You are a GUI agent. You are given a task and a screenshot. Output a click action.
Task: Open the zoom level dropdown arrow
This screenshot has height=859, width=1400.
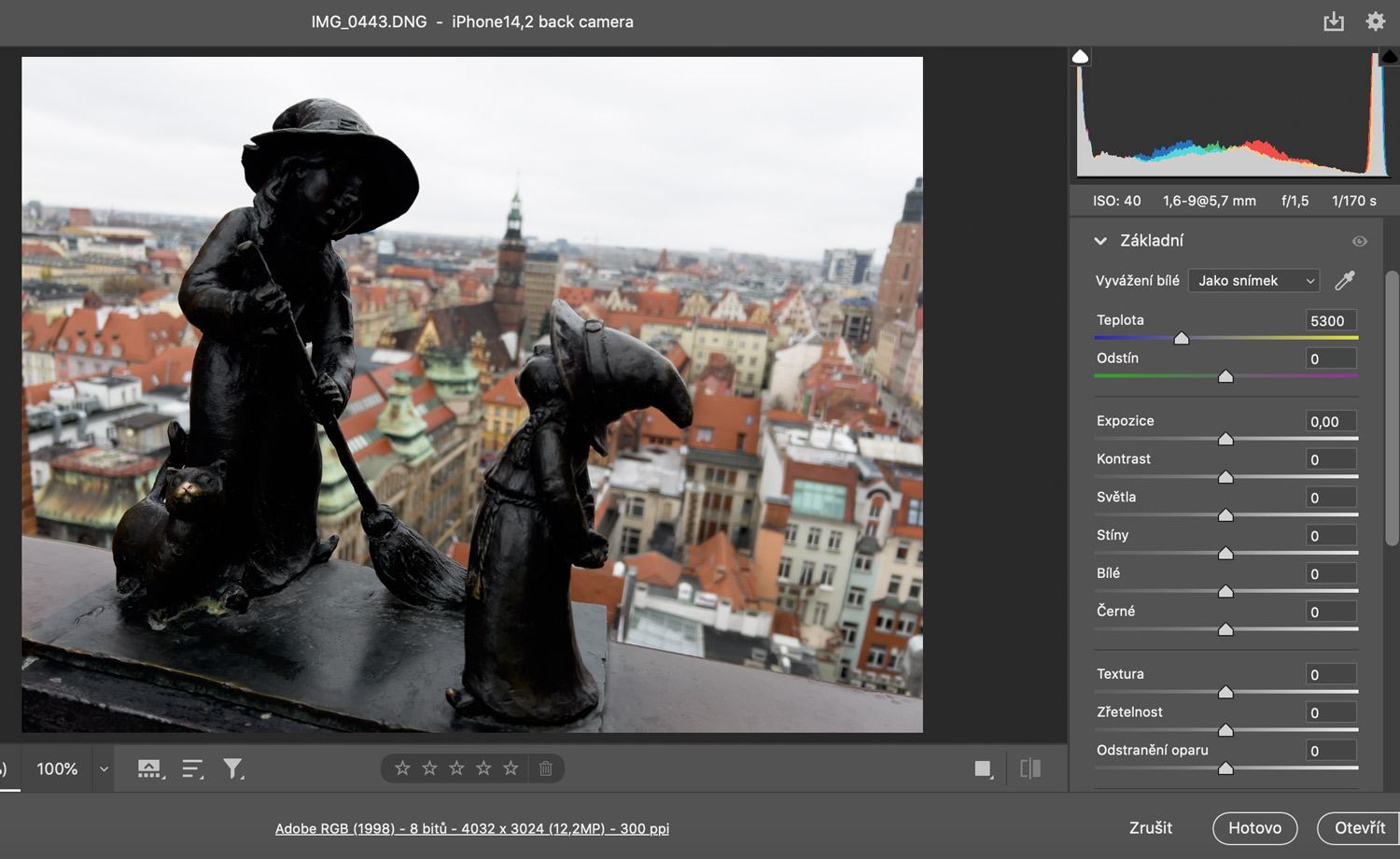[104, 769]
